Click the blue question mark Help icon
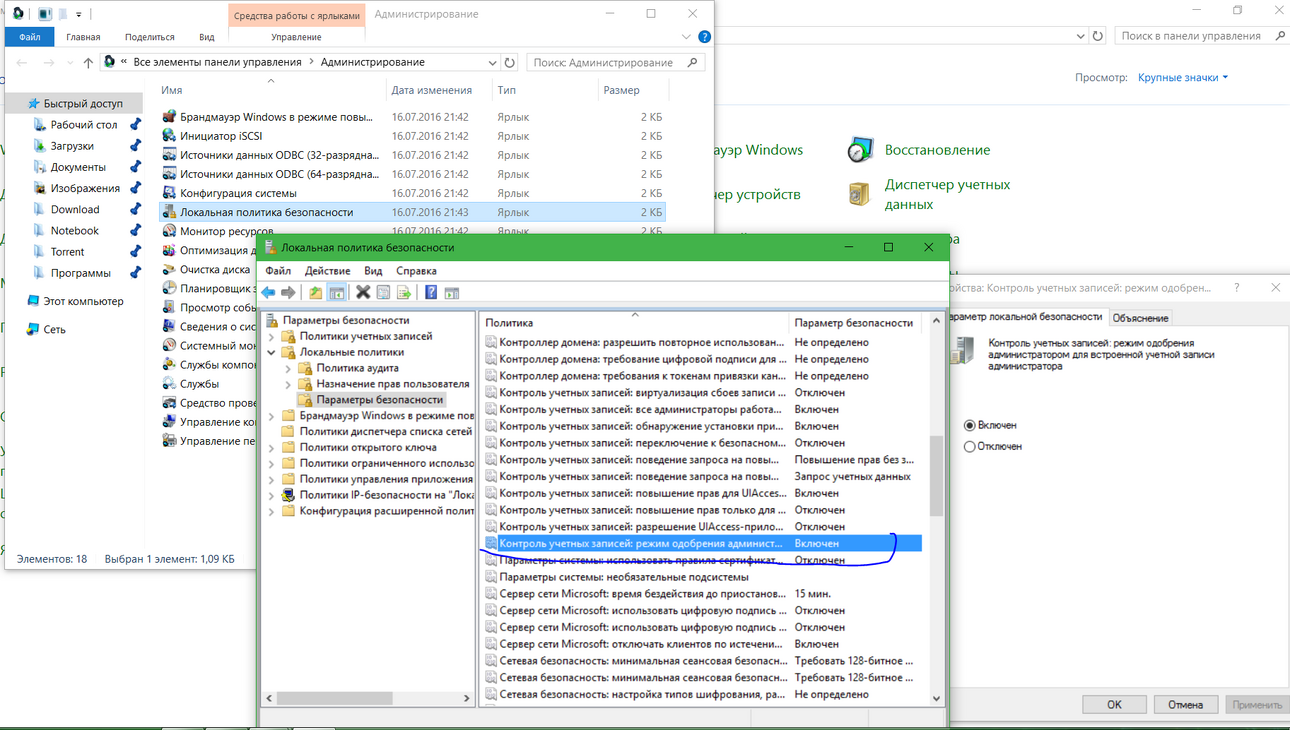Viewport: 1290px width, 730px height. (x=431, y=293)
